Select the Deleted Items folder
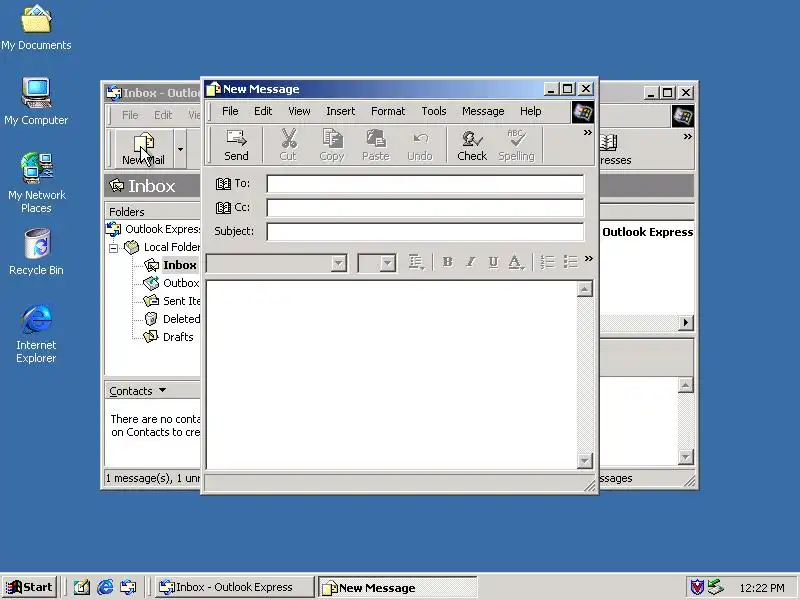The image size is (800, 600). [181, 319]
